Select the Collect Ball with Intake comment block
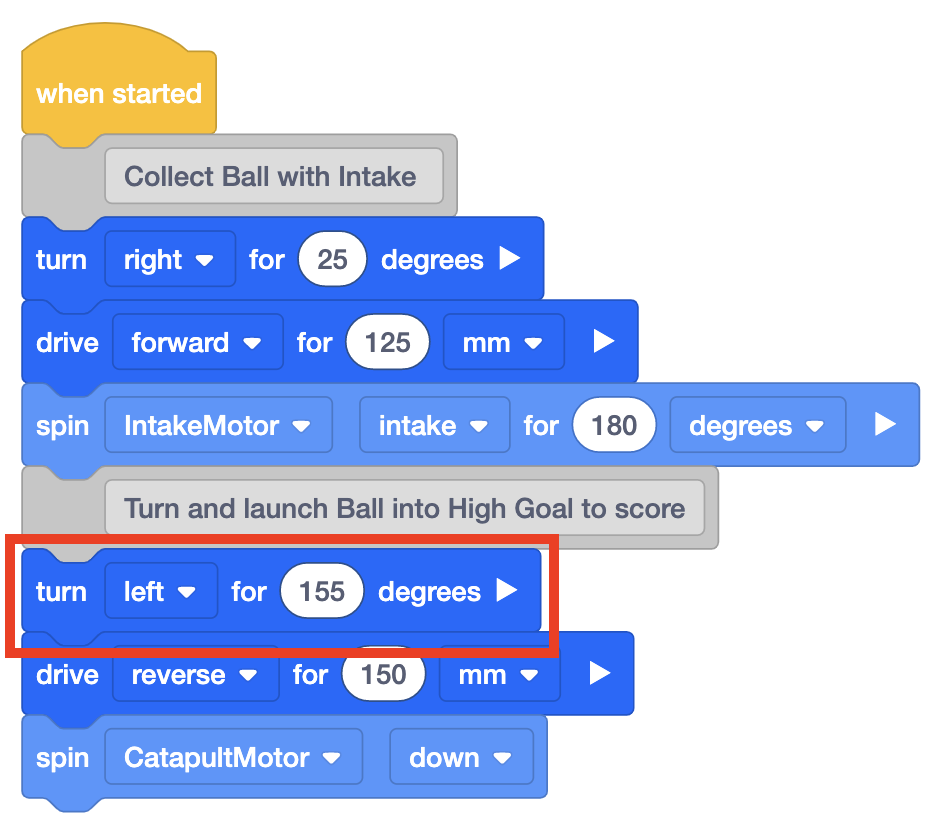Image resolution: width=934 pixels, height=832 pixels. 274,176
